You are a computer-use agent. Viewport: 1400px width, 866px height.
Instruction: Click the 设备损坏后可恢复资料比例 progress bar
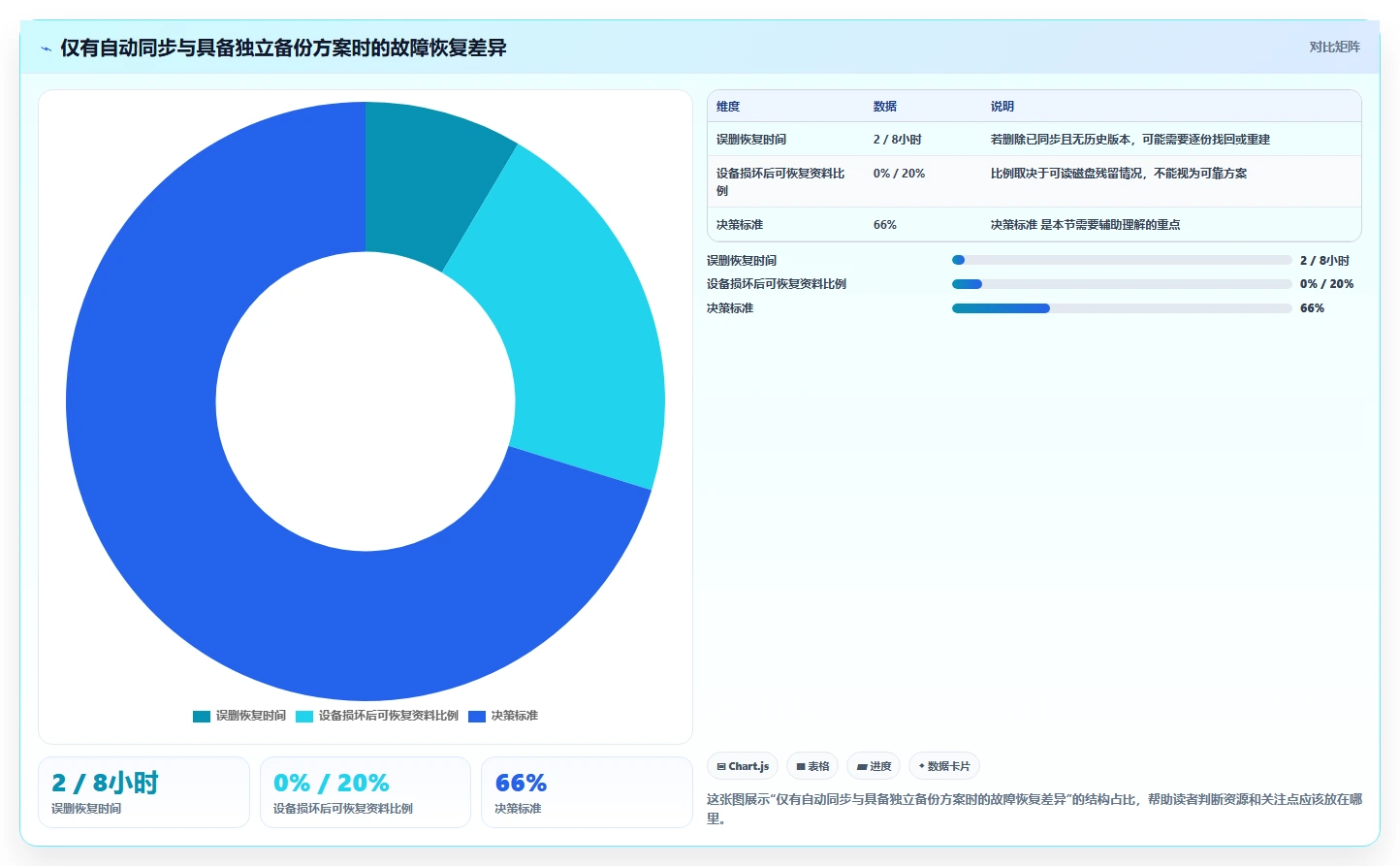click(1122, 284)
